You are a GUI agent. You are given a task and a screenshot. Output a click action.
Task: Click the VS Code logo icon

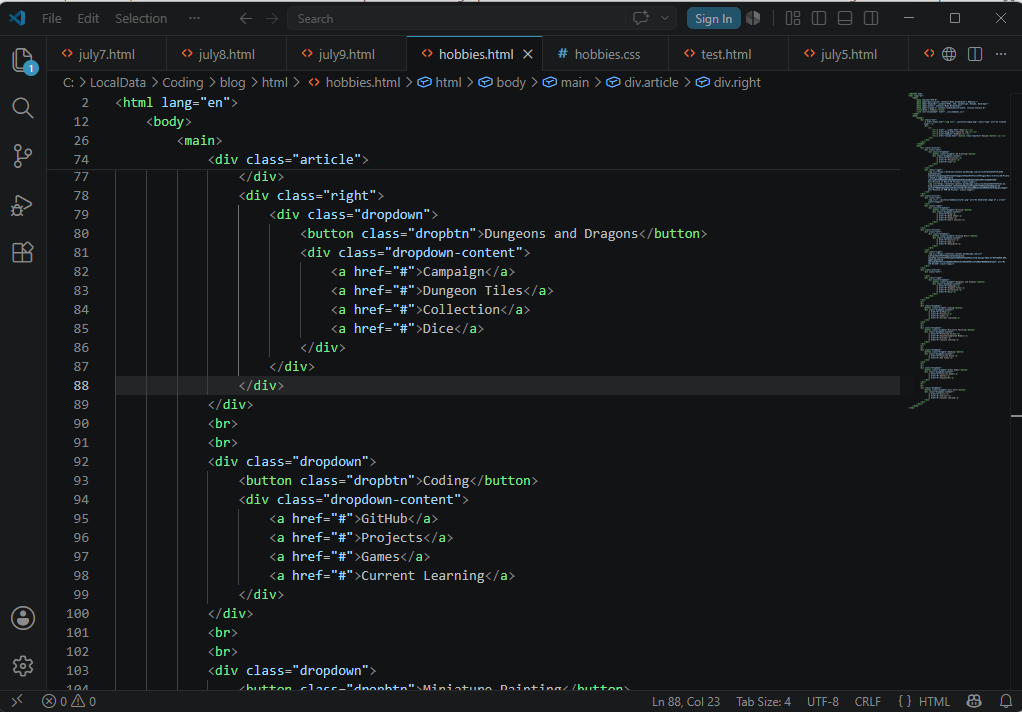click(x=16, y=18)
